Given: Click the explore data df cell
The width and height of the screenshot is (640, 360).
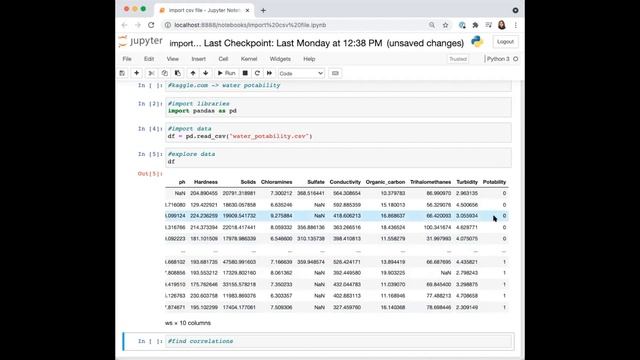Looking at the screenshot, I should 338,158.
